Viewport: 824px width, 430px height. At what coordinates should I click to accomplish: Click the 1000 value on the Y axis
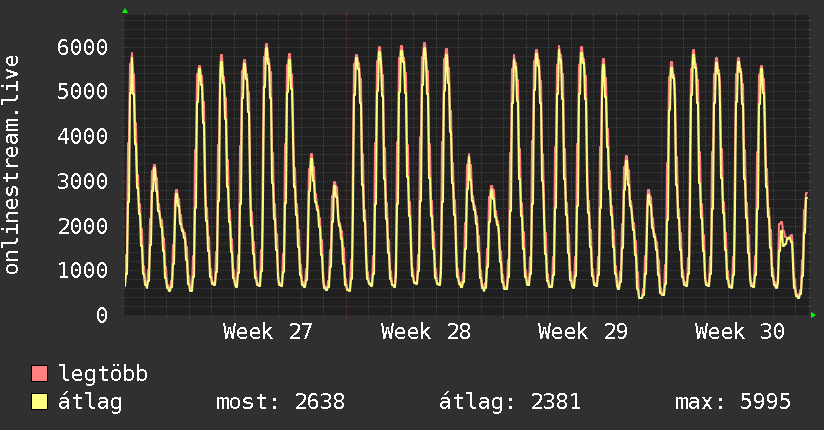point(83,270)
